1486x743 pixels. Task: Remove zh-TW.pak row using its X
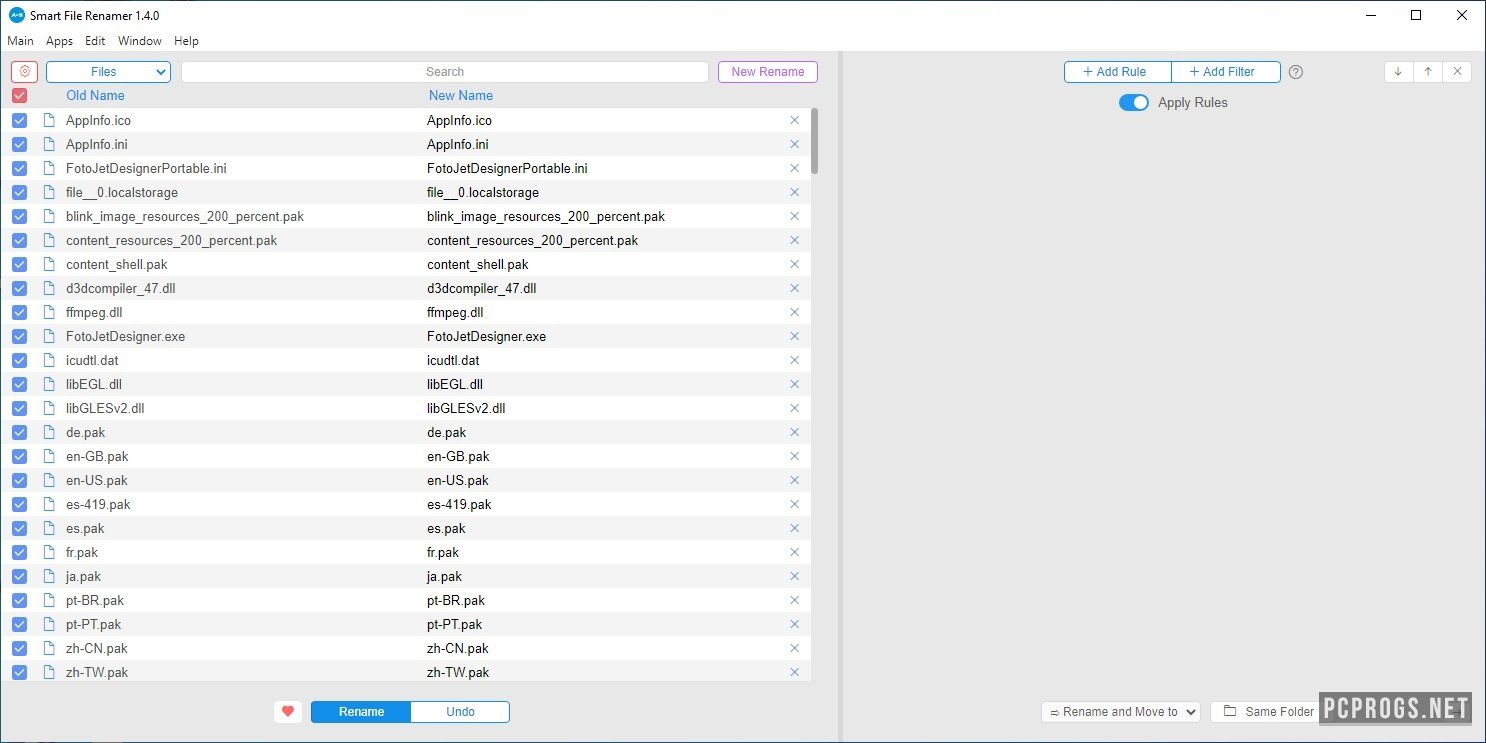click(795, 672)
